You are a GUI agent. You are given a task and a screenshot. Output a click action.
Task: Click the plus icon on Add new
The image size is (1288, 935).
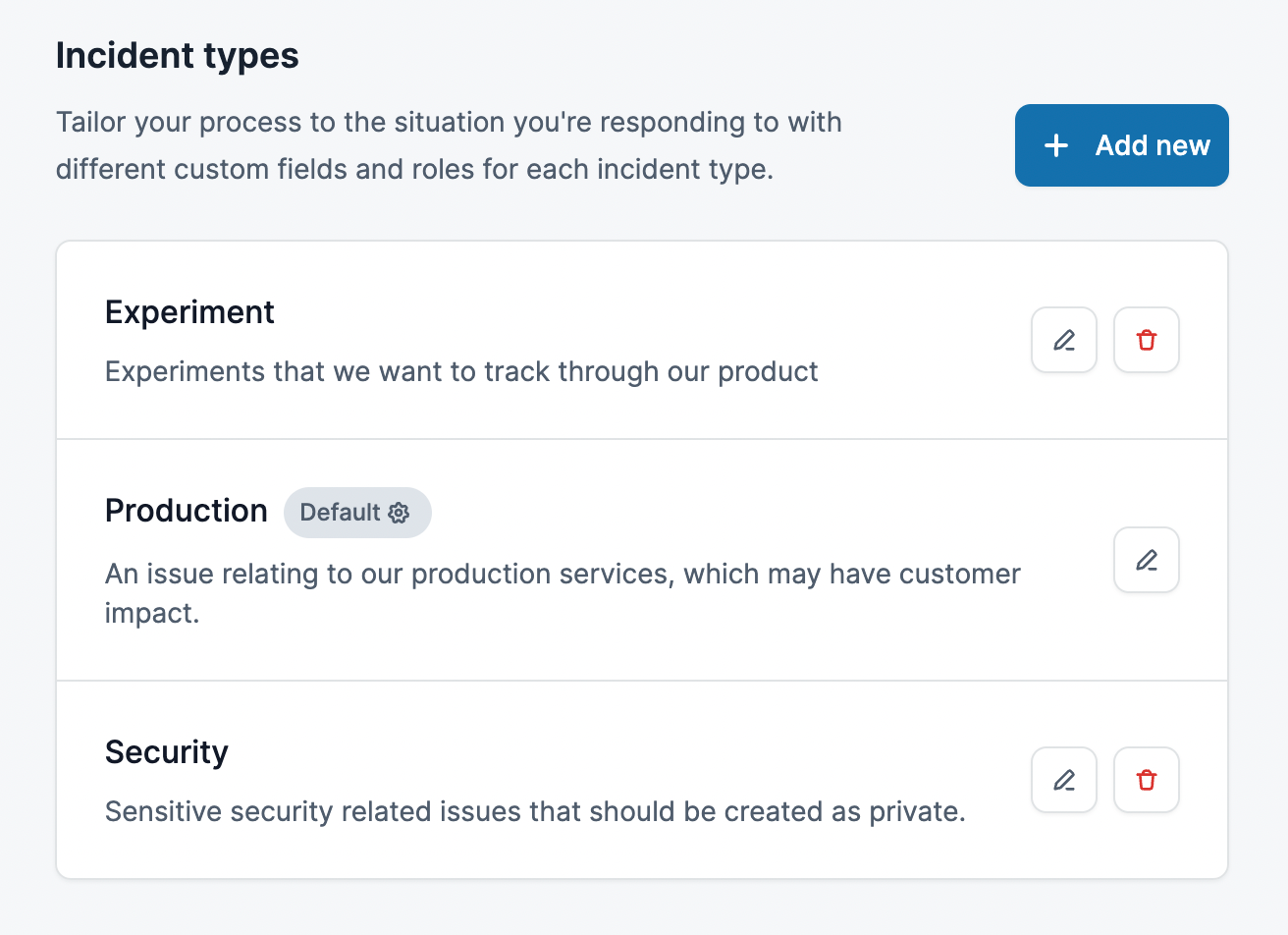[x=1056, y=145]
